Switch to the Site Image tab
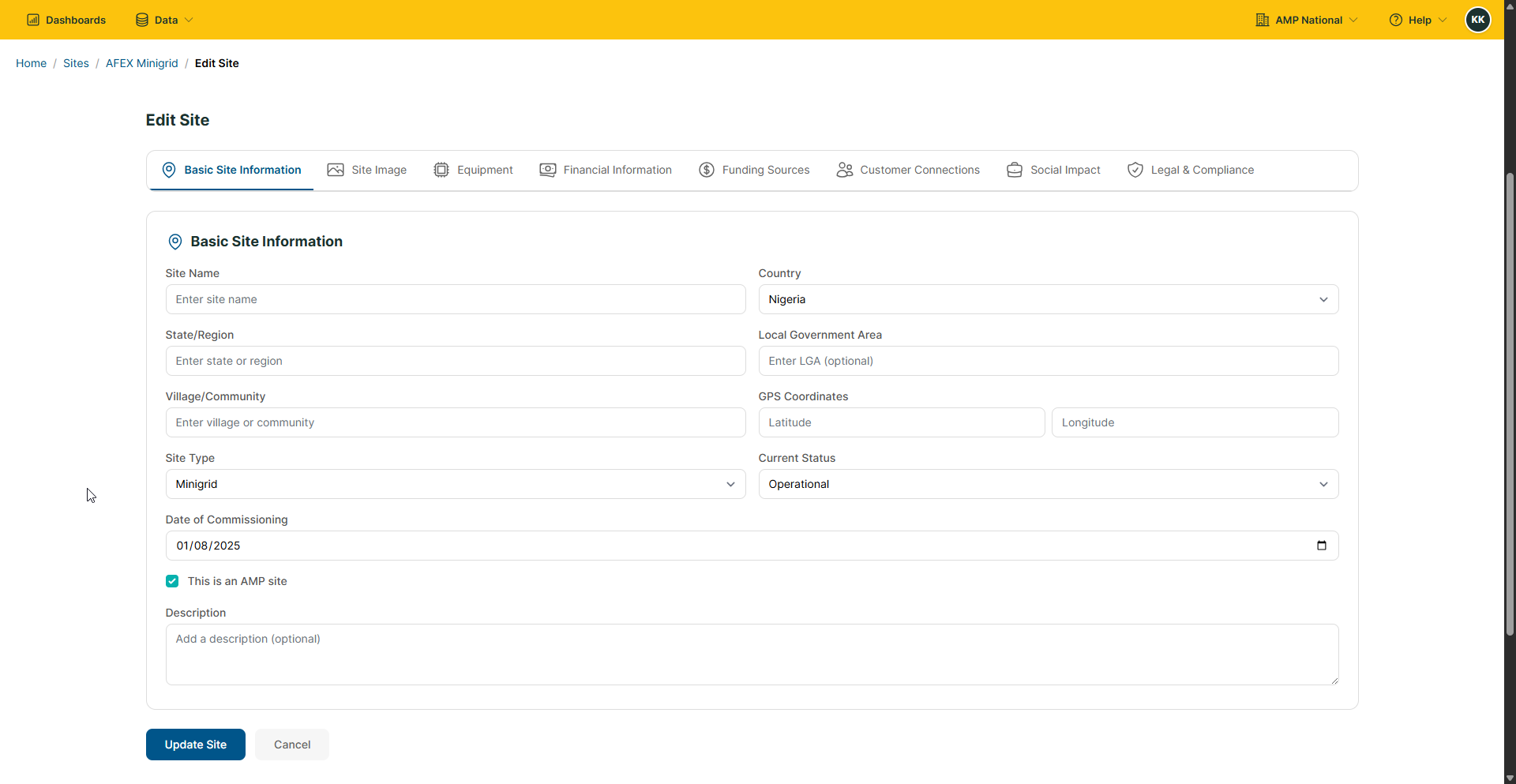 point(367,170)
